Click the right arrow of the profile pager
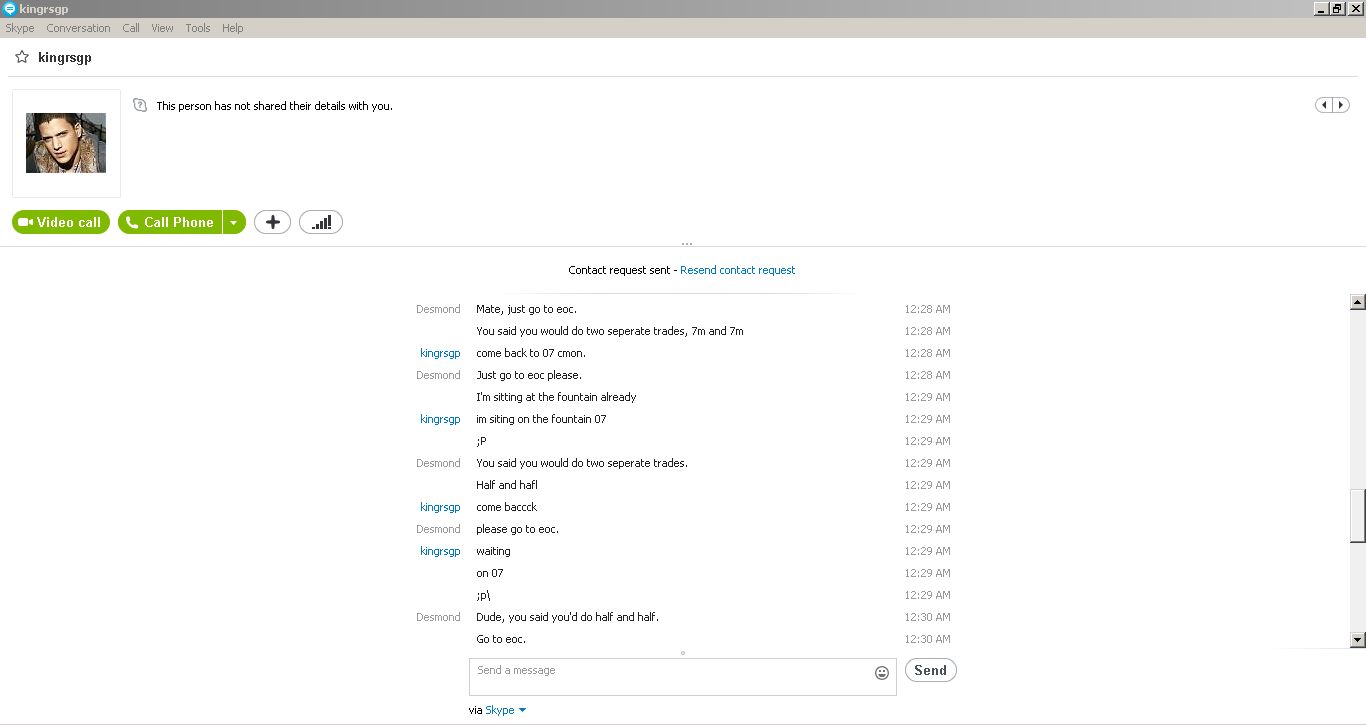Viewport: 1366px width, 725px height. coord(1341,105)
